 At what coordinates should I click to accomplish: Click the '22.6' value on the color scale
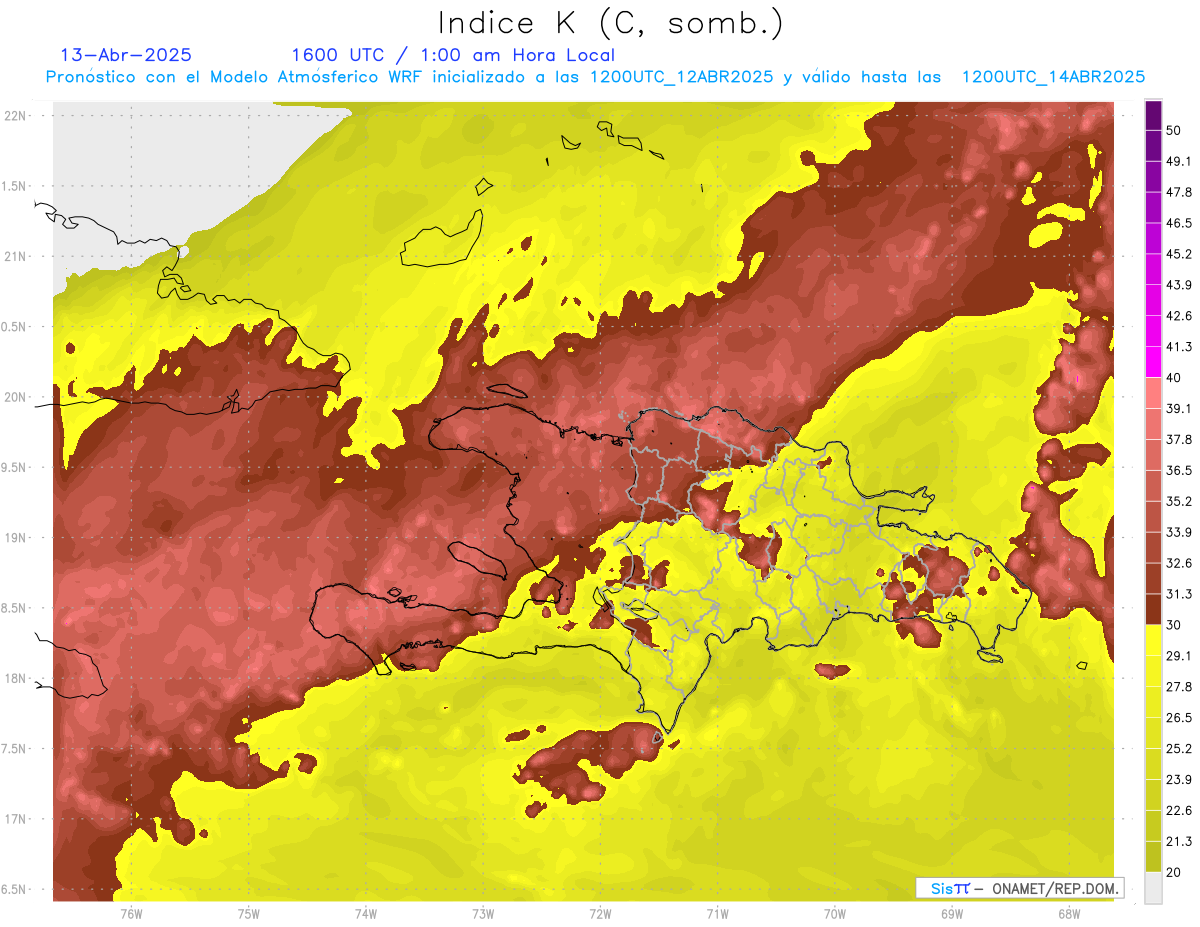pos(1178,811)
